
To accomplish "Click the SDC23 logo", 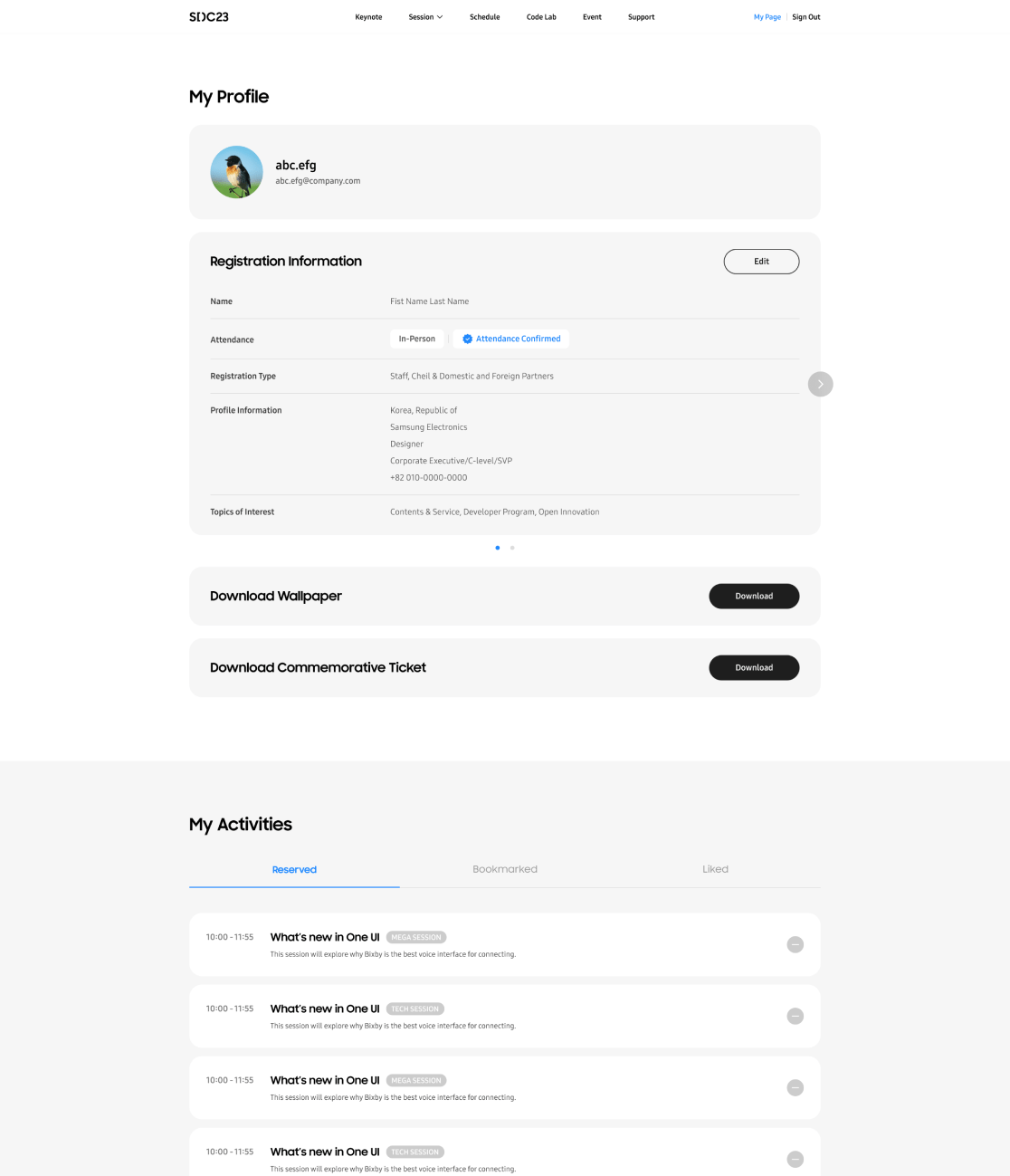I will pyautogui.click(x=208, y=16).
